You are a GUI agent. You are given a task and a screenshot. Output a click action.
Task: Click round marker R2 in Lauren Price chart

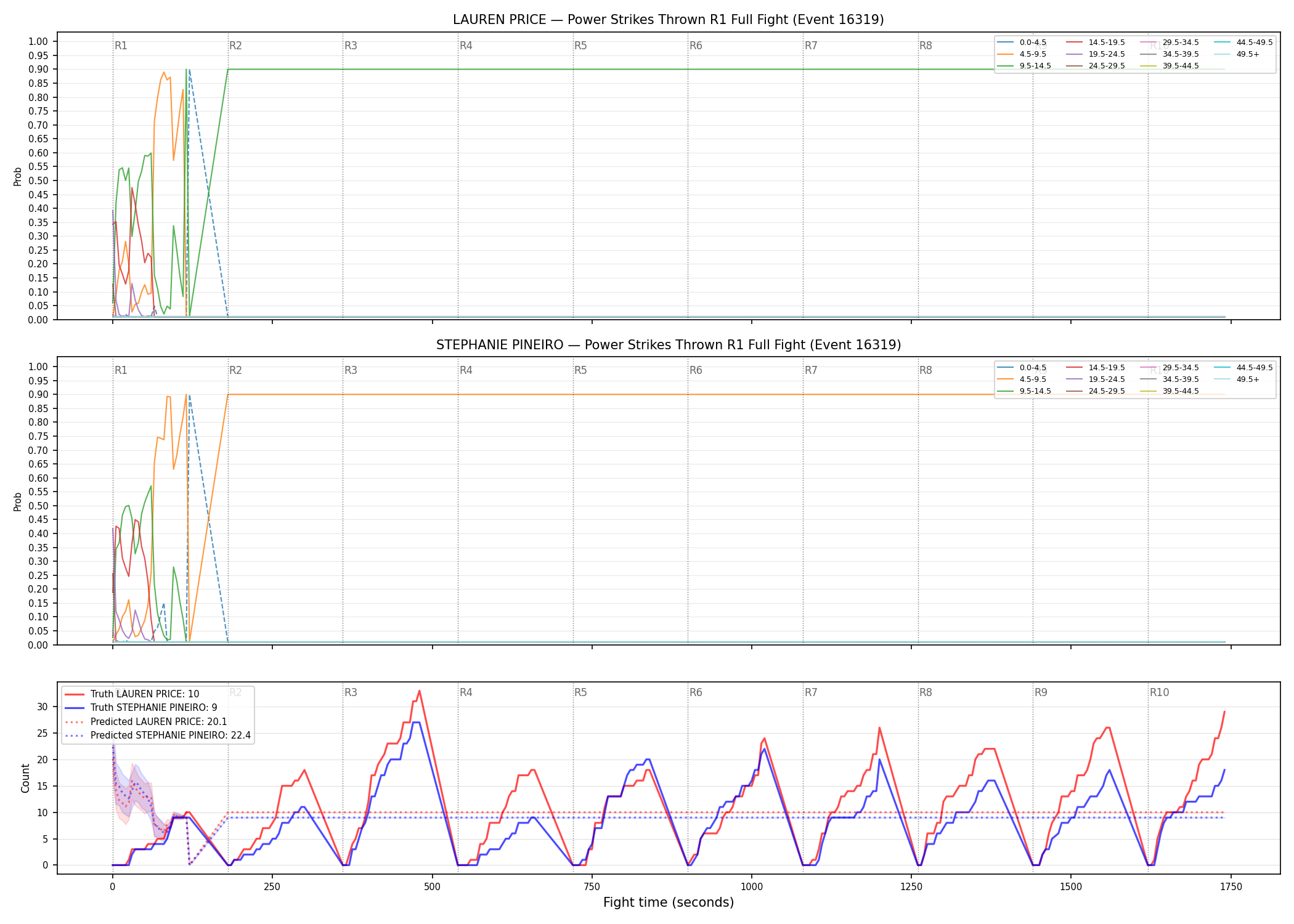235,46
